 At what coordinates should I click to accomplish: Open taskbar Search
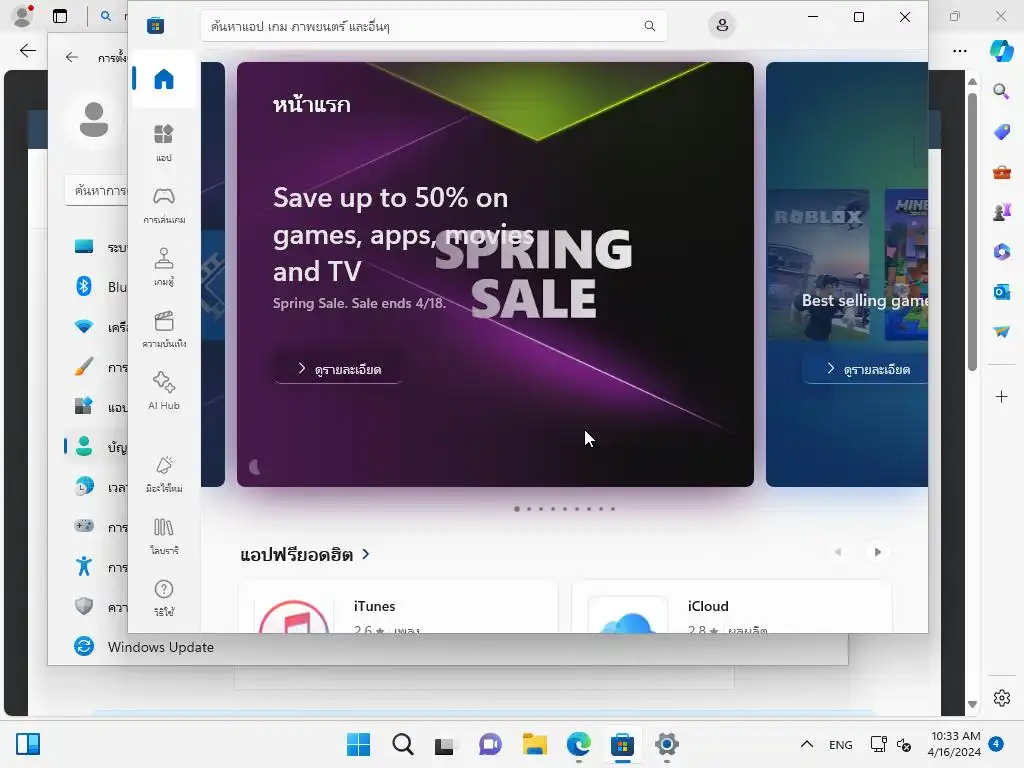point(402,744)
